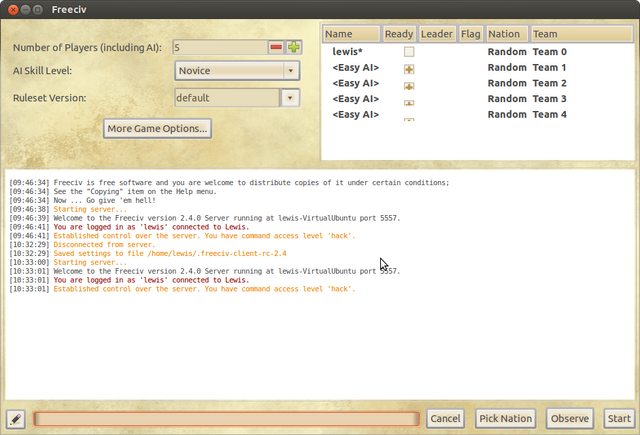Click the Ruleset Version default text field
The width and height of the screenshot is (640, 435).
coord(227,98)
